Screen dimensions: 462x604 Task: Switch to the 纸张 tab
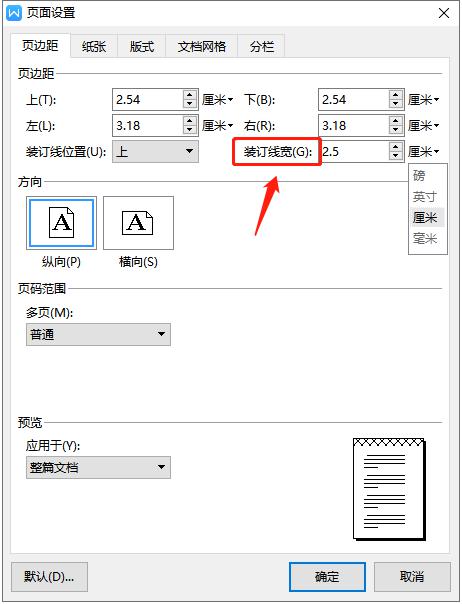pyautogui.click(x=94, y=47)
